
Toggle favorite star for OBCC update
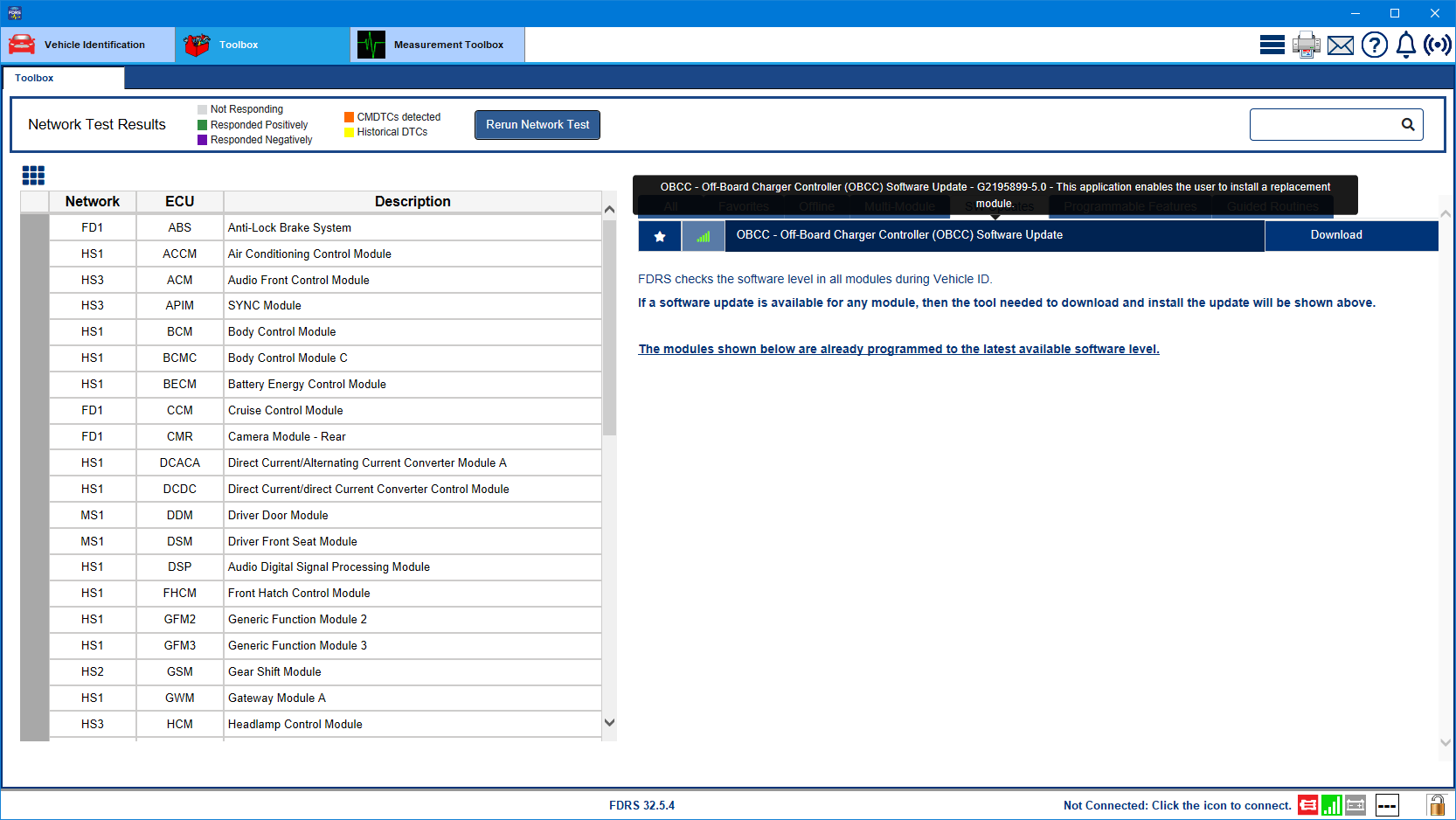pos(660,236)
